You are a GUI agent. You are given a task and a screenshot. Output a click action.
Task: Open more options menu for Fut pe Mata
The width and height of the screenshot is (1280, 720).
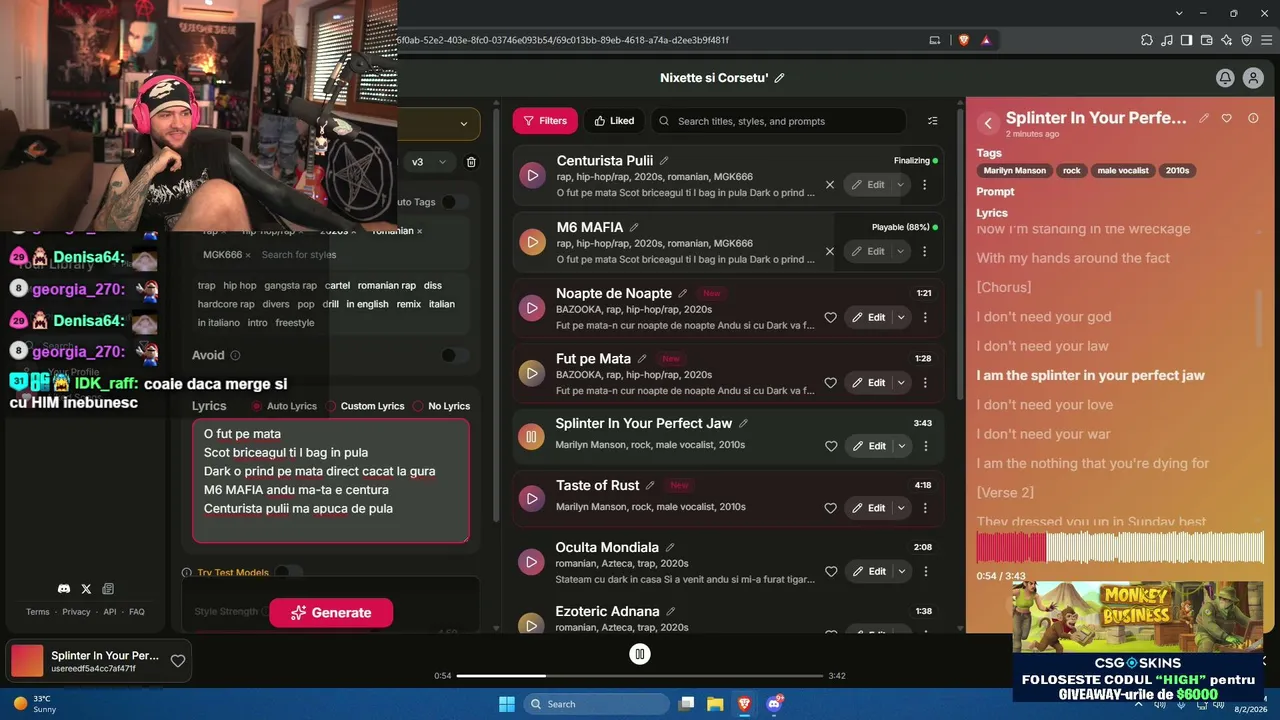pos(925,383)
